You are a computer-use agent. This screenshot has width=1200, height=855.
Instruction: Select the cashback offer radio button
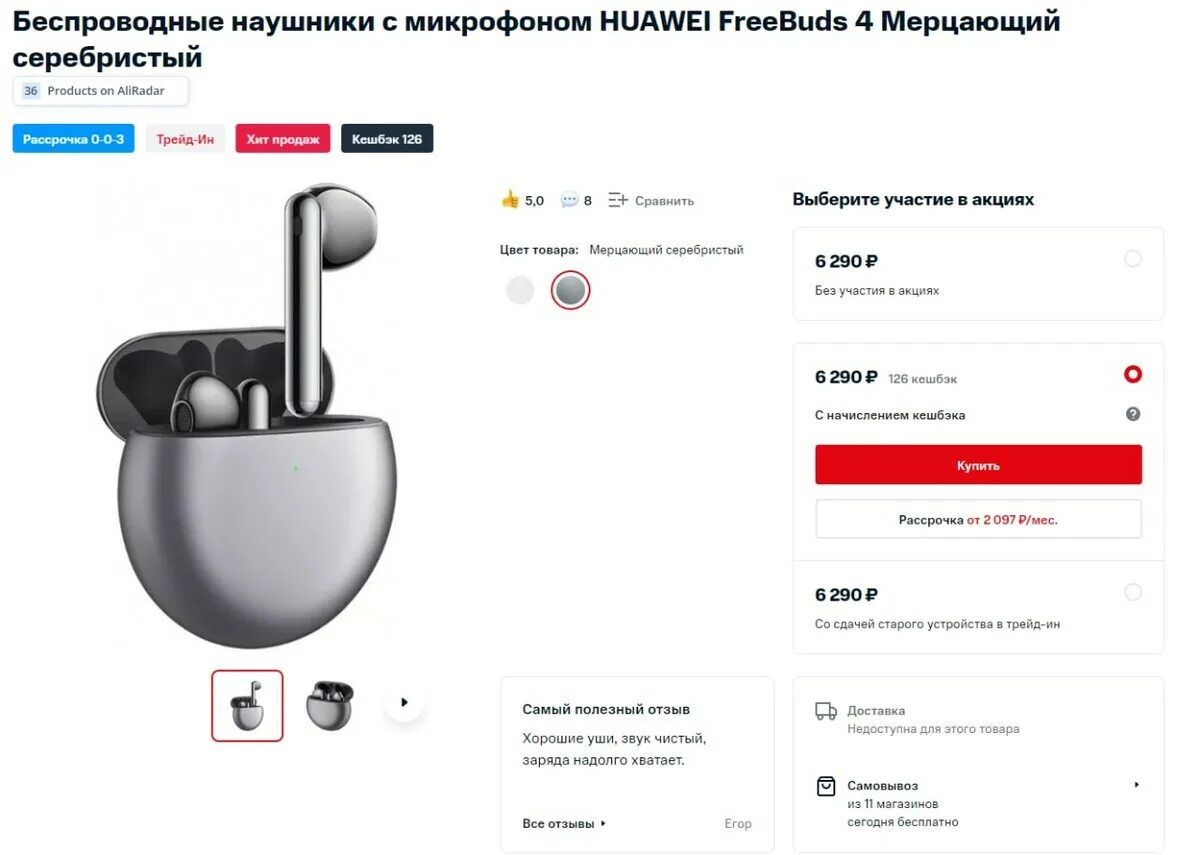coord(1133,374)
